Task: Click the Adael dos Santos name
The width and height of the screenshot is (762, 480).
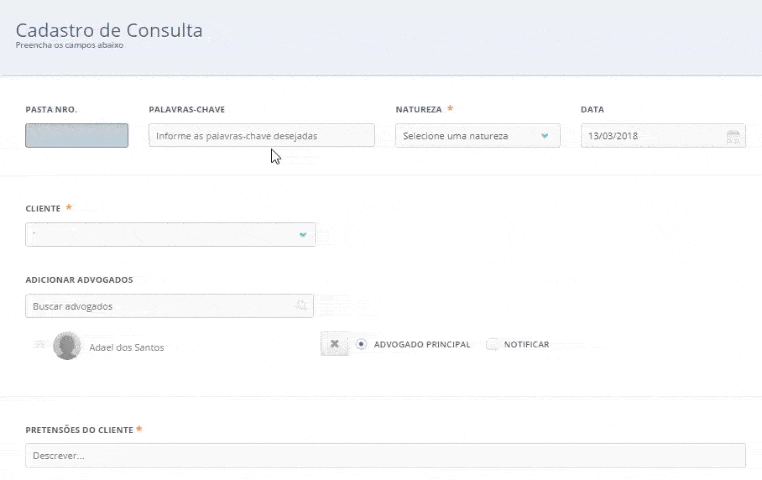Action: (127, 347)
